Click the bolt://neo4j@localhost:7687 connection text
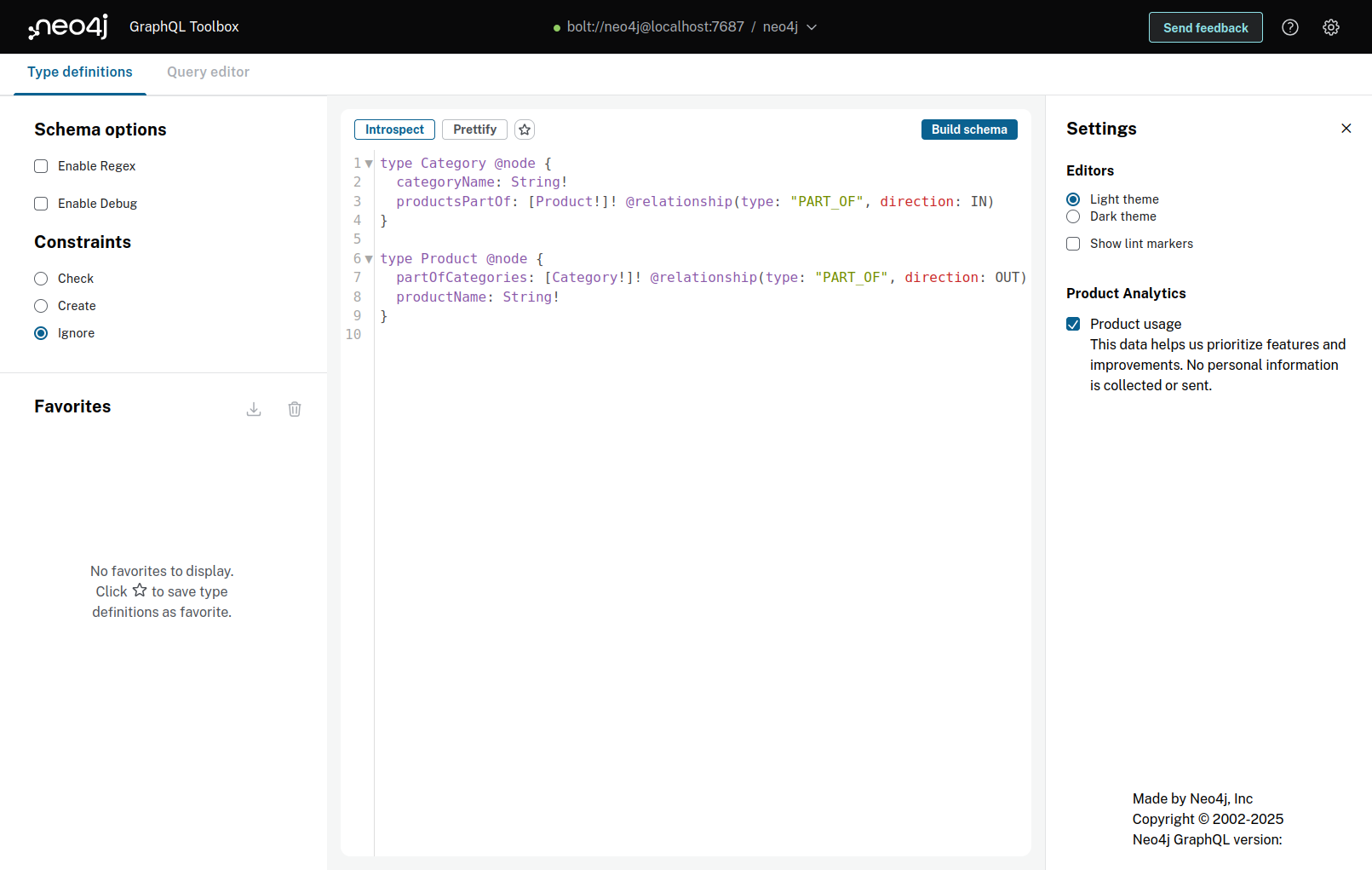 click(x=656, y=27)
